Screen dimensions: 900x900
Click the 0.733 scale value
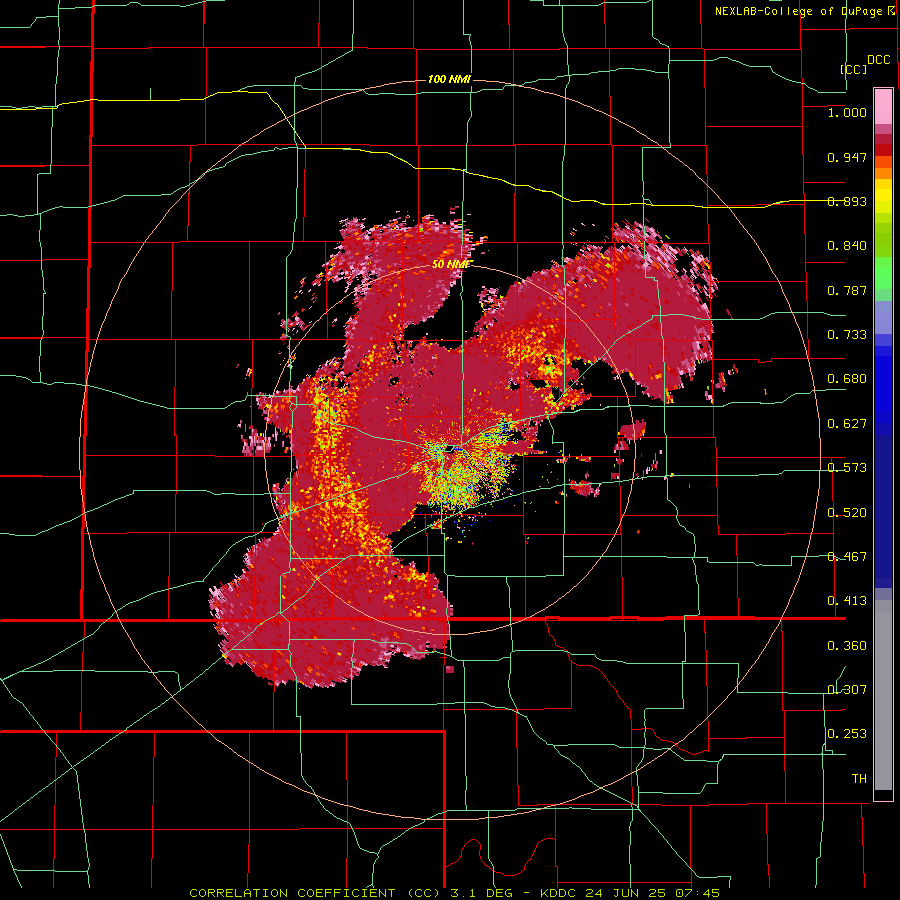pos(847,335)
